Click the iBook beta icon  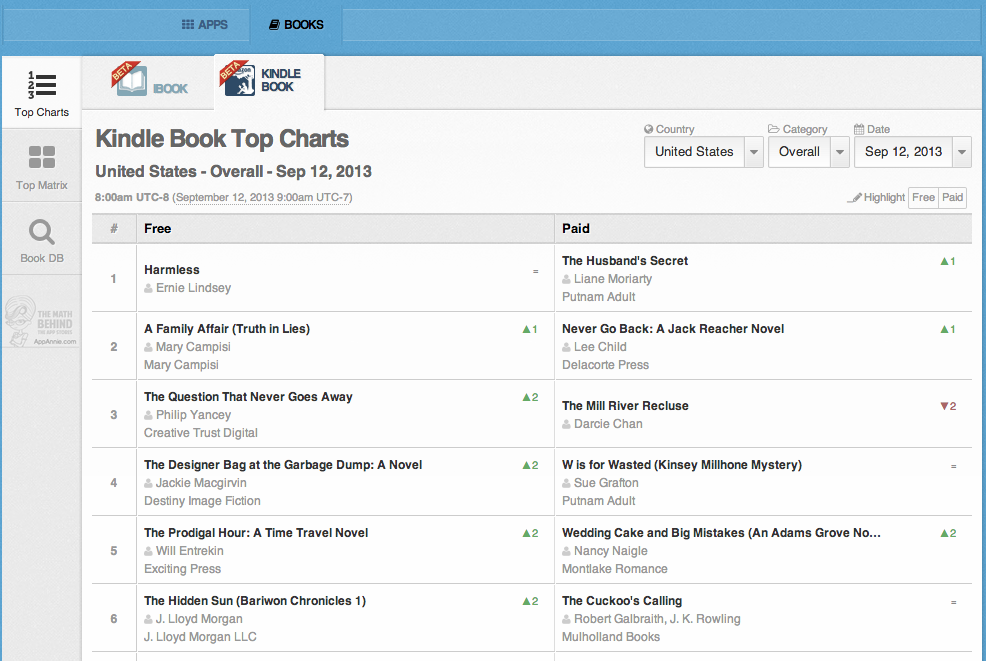pyautogui.click(x=129, y=79)
